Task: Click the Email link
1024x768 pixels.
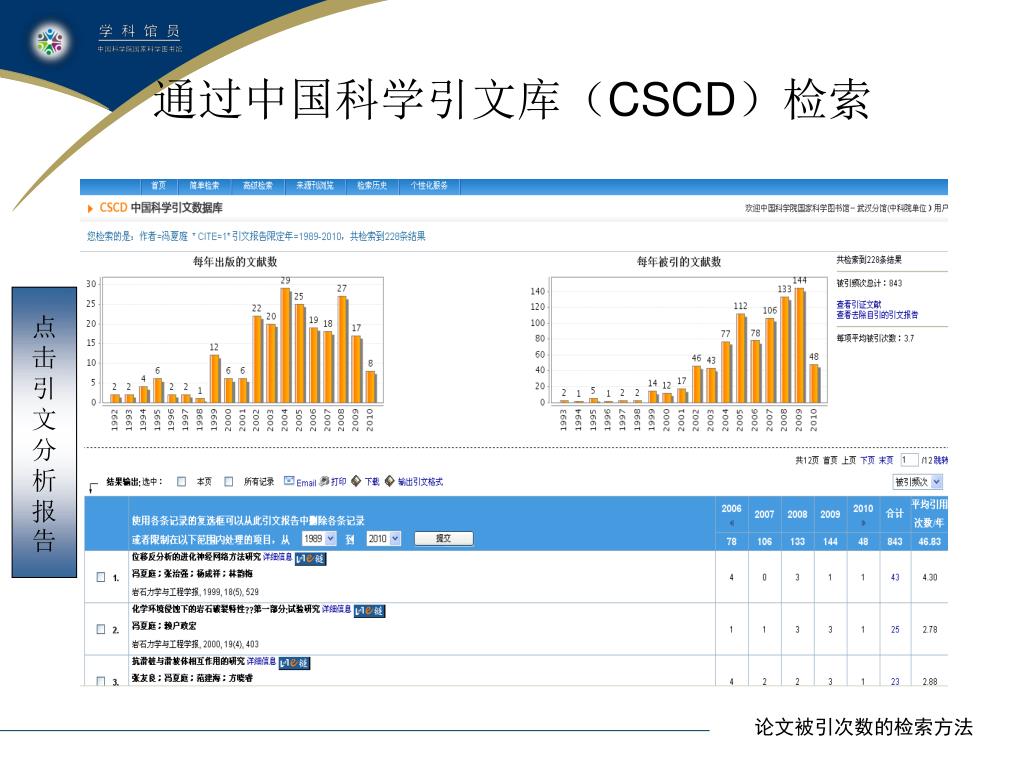Action: [x=306, y=483]
